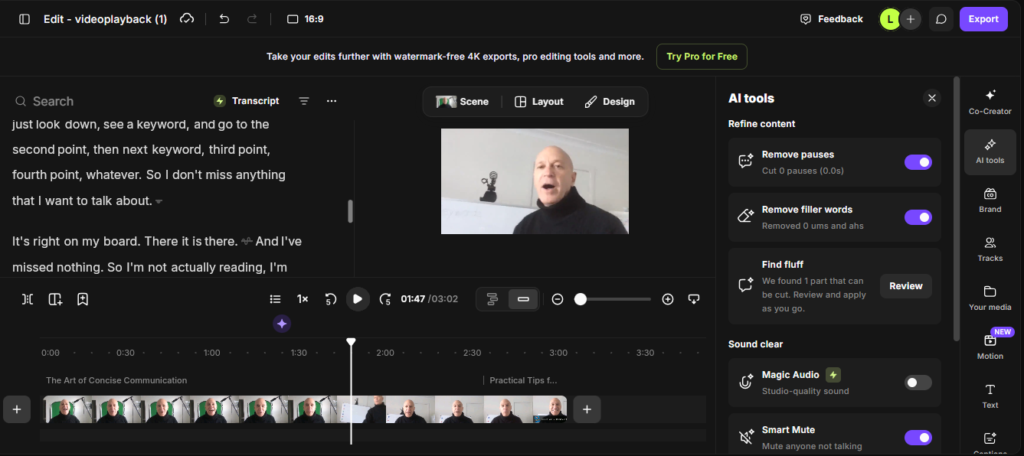
Task: Click the purple Export button
Action: point(983,19)
